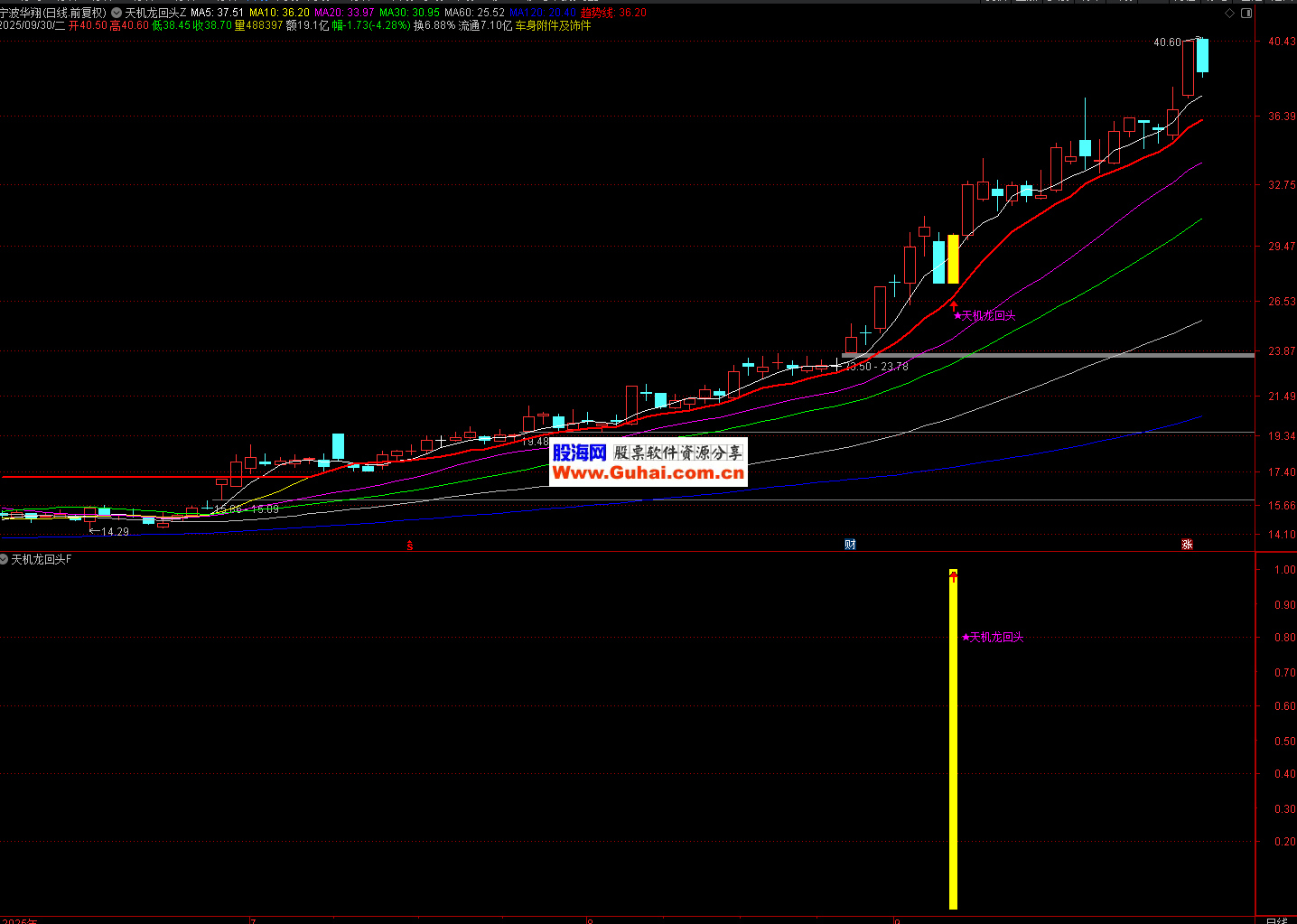Click the 天机龙回头 star label in sub-chart
This screenshot has width=1297, height=924.
coord(994,638)
